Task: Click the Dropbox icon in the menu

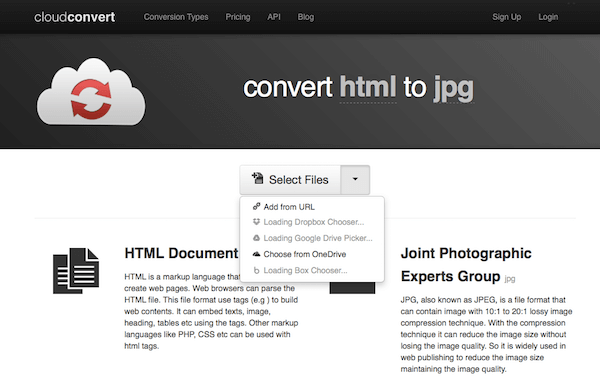Action: coord(256,222)
